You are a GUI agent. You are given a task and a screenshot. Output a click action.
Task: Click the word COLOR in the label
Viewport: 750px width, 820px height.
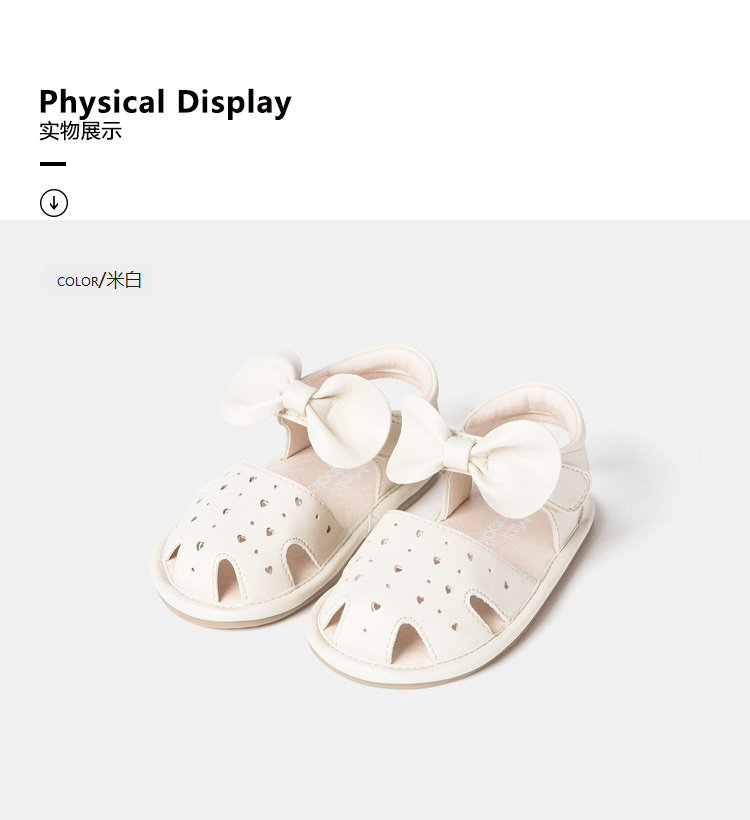(77, 282)
